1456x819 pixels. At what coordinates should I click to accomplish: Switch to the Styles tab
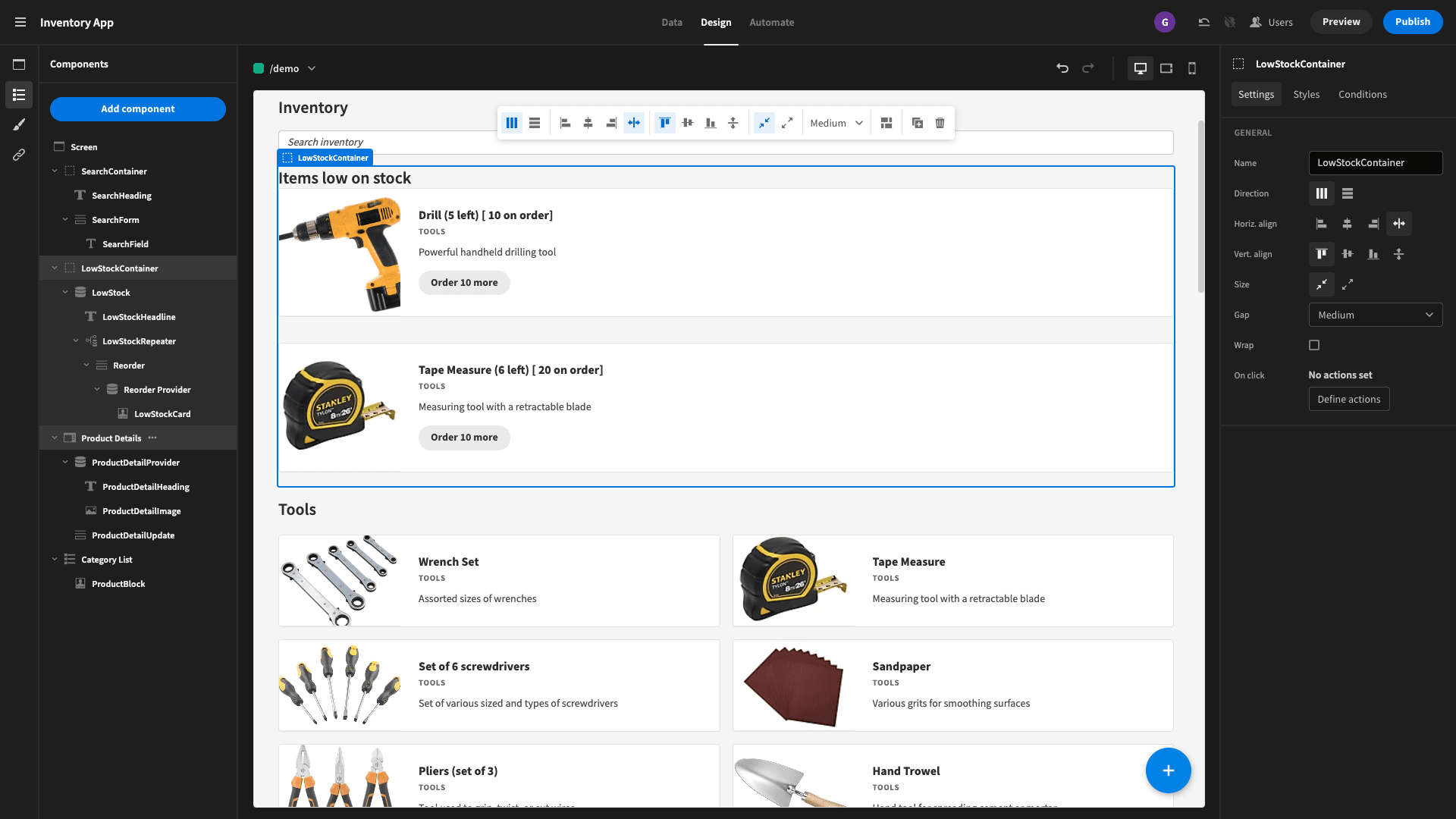click(x=1306, y=94)
